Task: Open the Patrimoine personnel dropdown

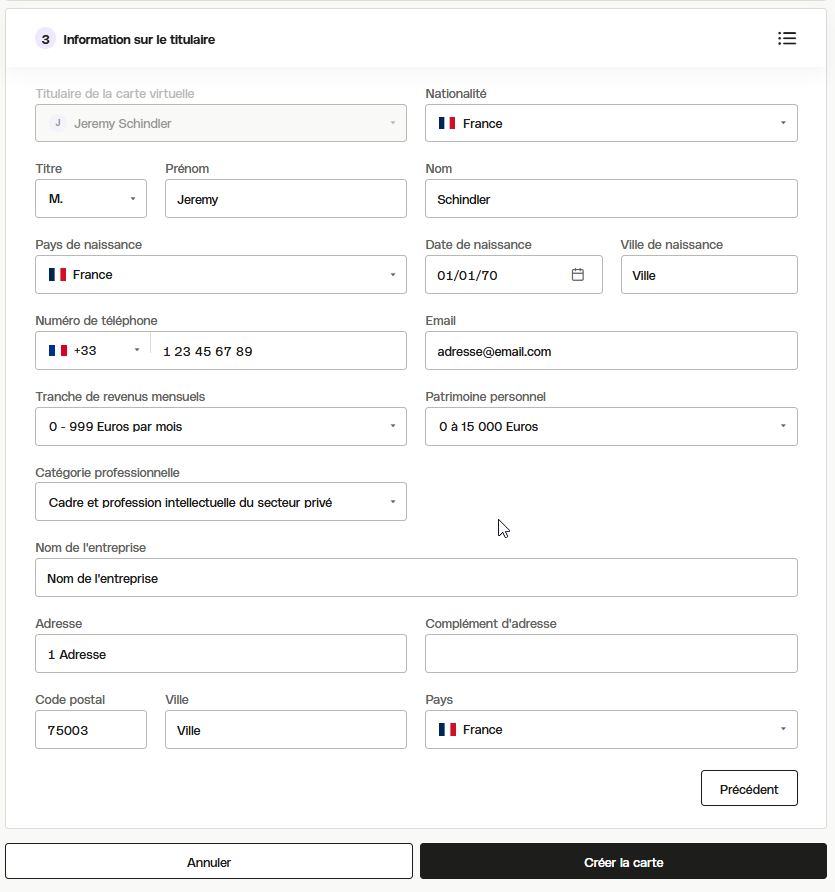Action: (611, 426)
